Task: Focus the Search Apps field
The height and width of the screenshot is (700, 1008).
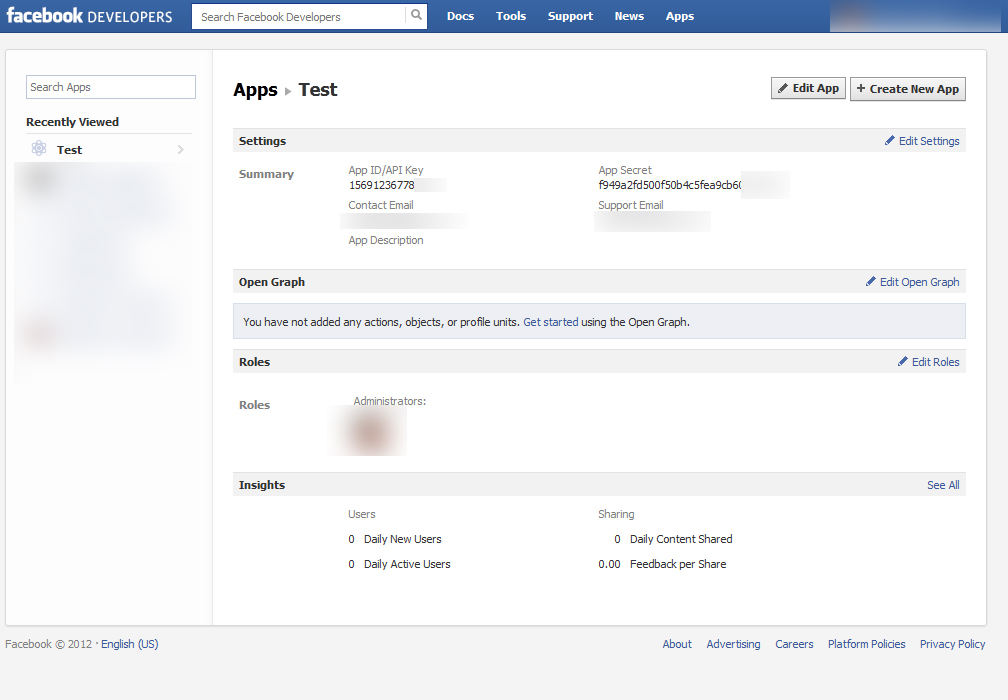Action: [x=110, y=87]
